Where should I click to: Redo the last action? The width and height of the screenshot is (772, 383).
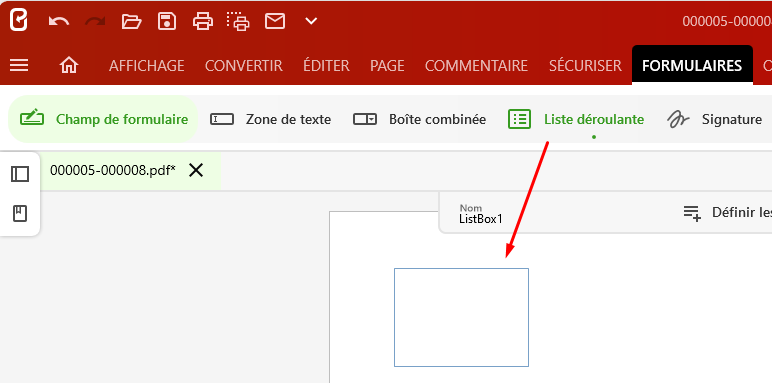pos(95,21)
